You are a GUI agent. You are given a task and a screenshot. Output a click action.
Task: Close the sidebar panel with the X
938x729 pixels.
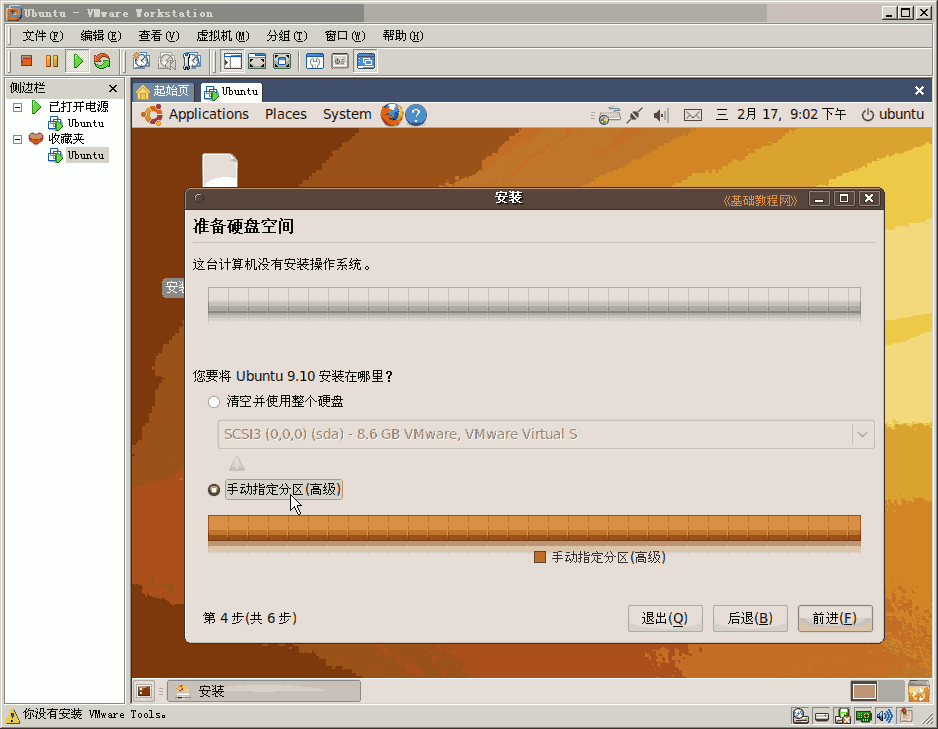[113, 89]
